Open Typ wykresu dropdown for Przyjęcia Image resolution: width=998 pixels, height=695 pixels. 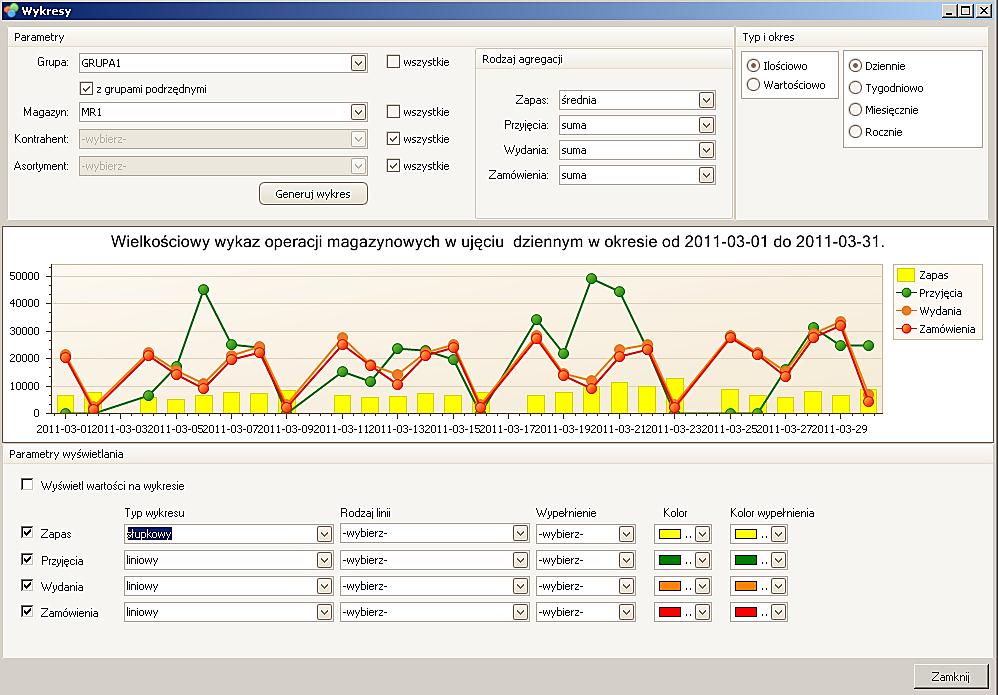click(x=324, y=560)
